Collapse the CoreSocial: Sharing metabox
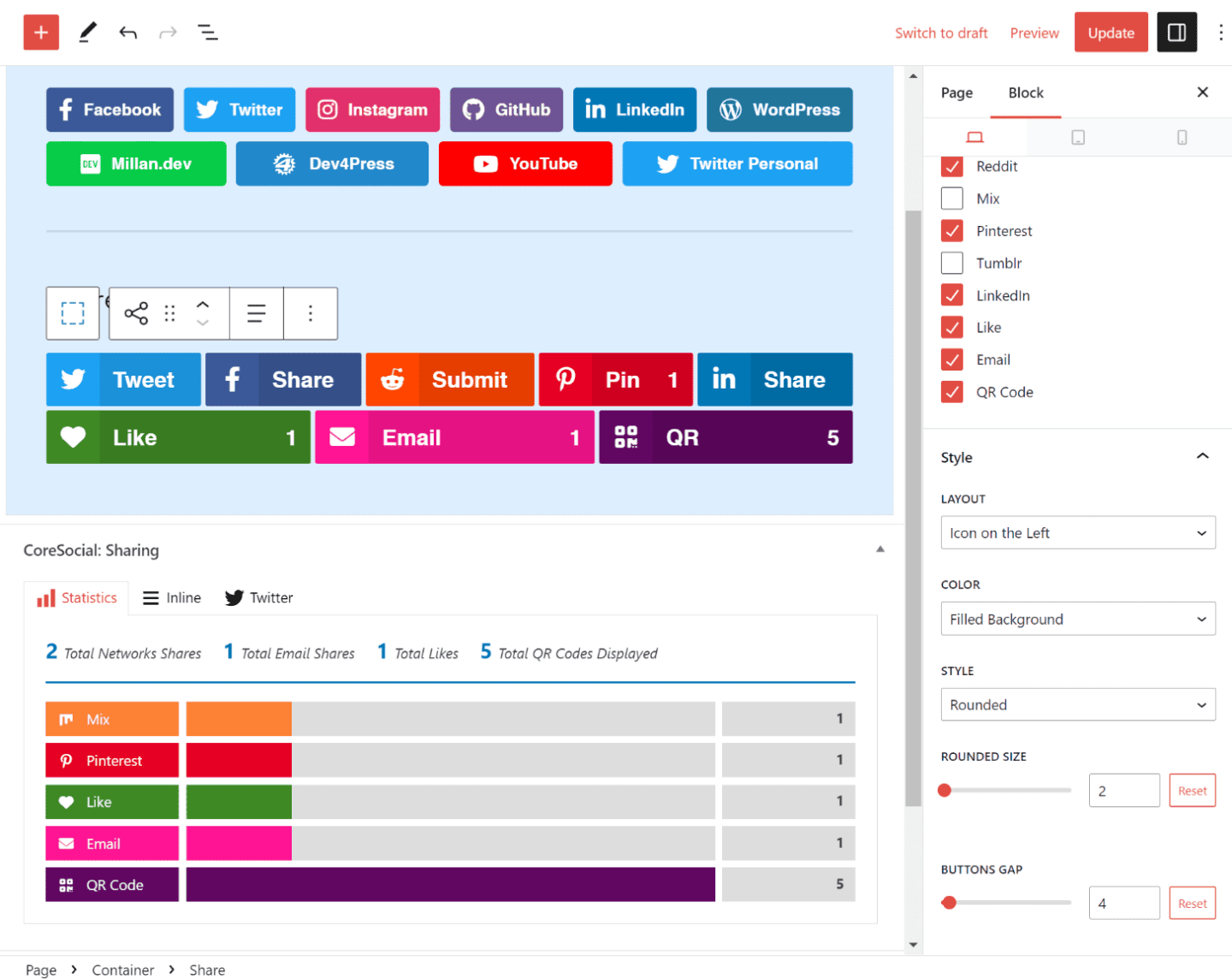1232x979 pixels. tap(880, 549)
